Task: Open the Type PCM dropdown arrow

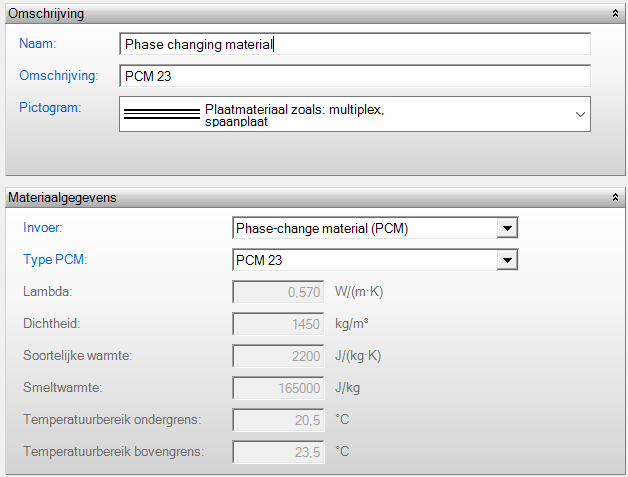Action: click(x=508, y=261)
